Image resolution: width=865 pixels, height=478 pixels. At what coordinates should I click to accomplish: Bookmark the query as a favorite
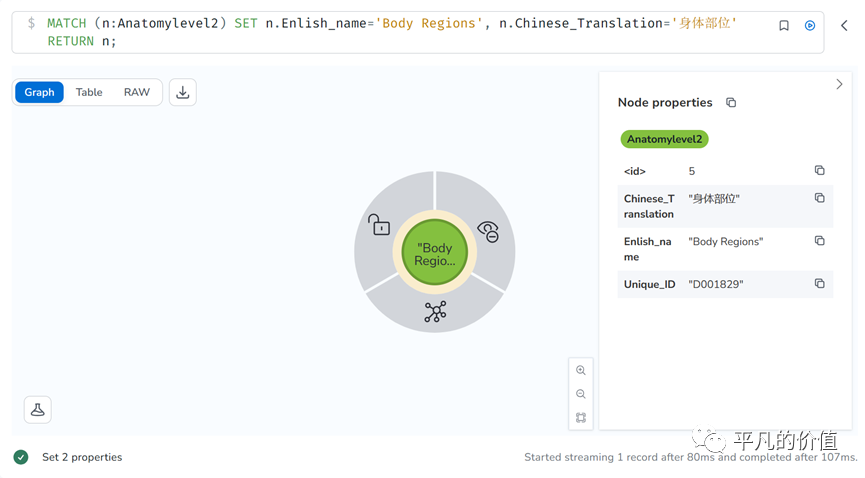(784, 25)
